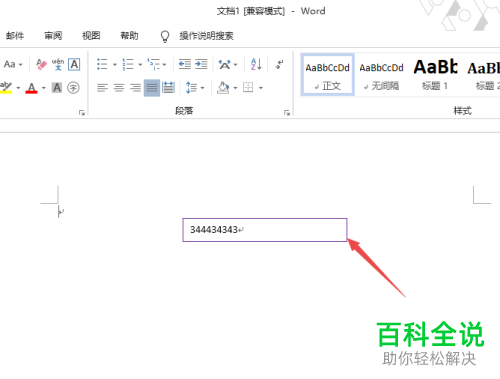This screenshot has height=379, width=500.
Task: Apply borders icon
Action: (x=248, y=88)
